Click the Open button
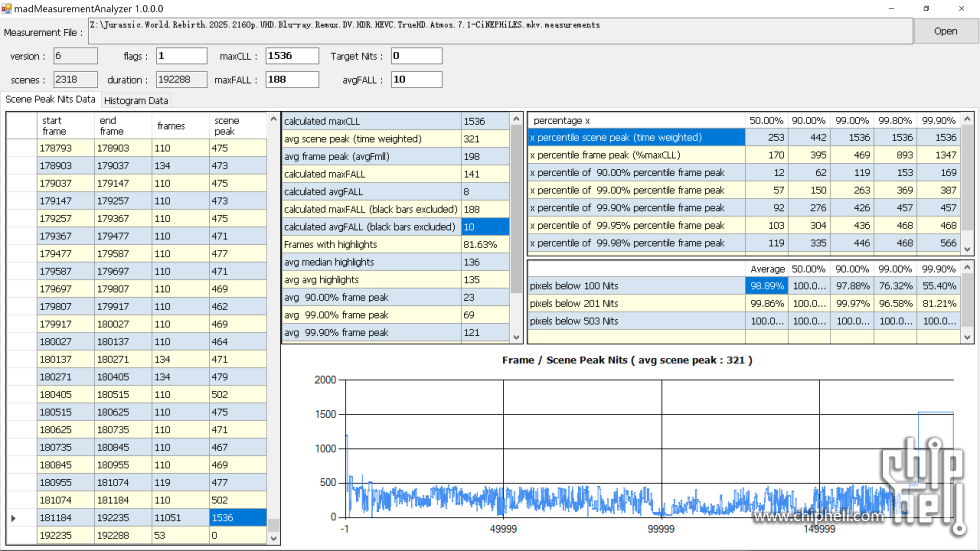Screen dimensions: 980x551 pos(945,31)
